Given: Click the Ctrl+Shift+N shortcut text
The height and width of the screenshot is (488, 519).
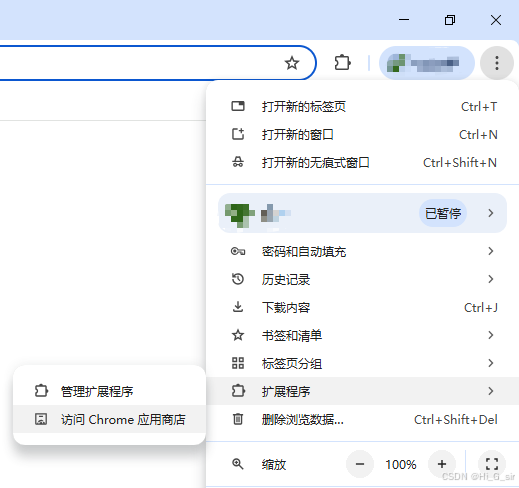Looking at the screenshot, I should pos(460,163).
